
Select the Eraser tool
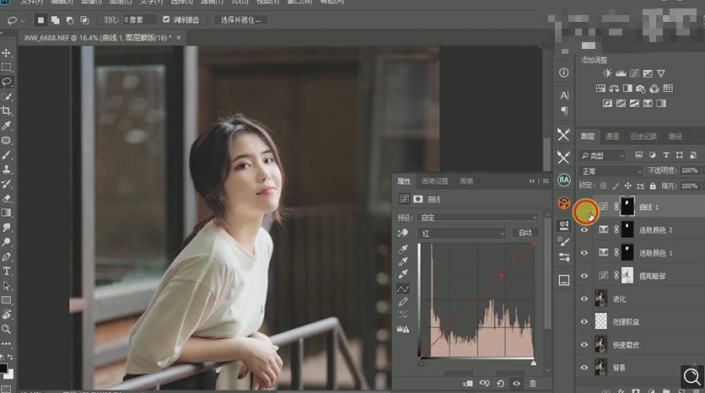6,198
